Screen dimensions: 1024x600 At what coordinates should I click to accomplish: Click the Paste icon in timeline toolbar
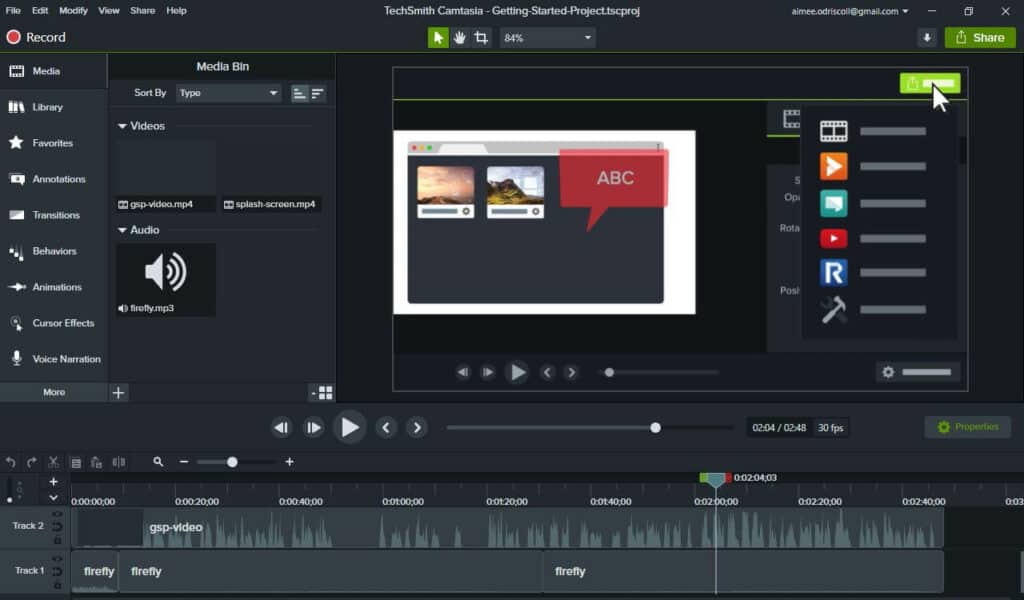pos(97,462)
